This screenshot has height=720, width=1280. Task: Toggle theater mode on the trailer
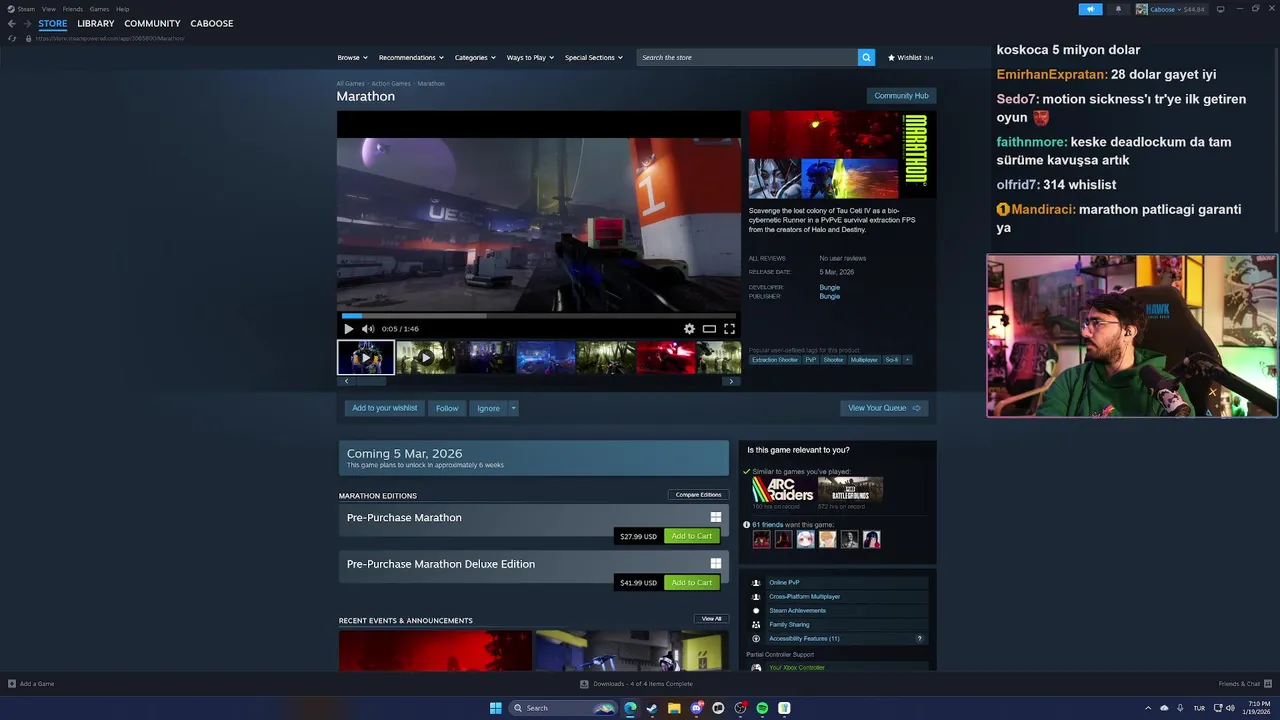click(x=709, y=329)
